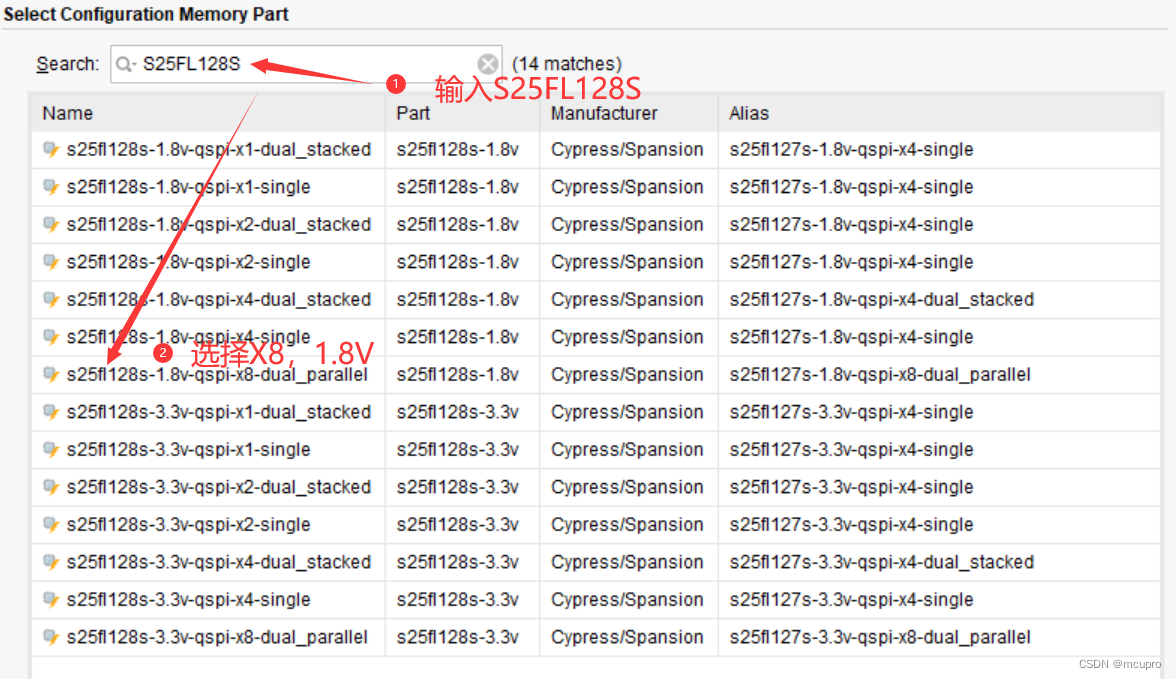1176x679 pixels.
Task: Click Cypress/Spansion in 1.8v-qspi-x2-single row
Action: click(627, 262)
